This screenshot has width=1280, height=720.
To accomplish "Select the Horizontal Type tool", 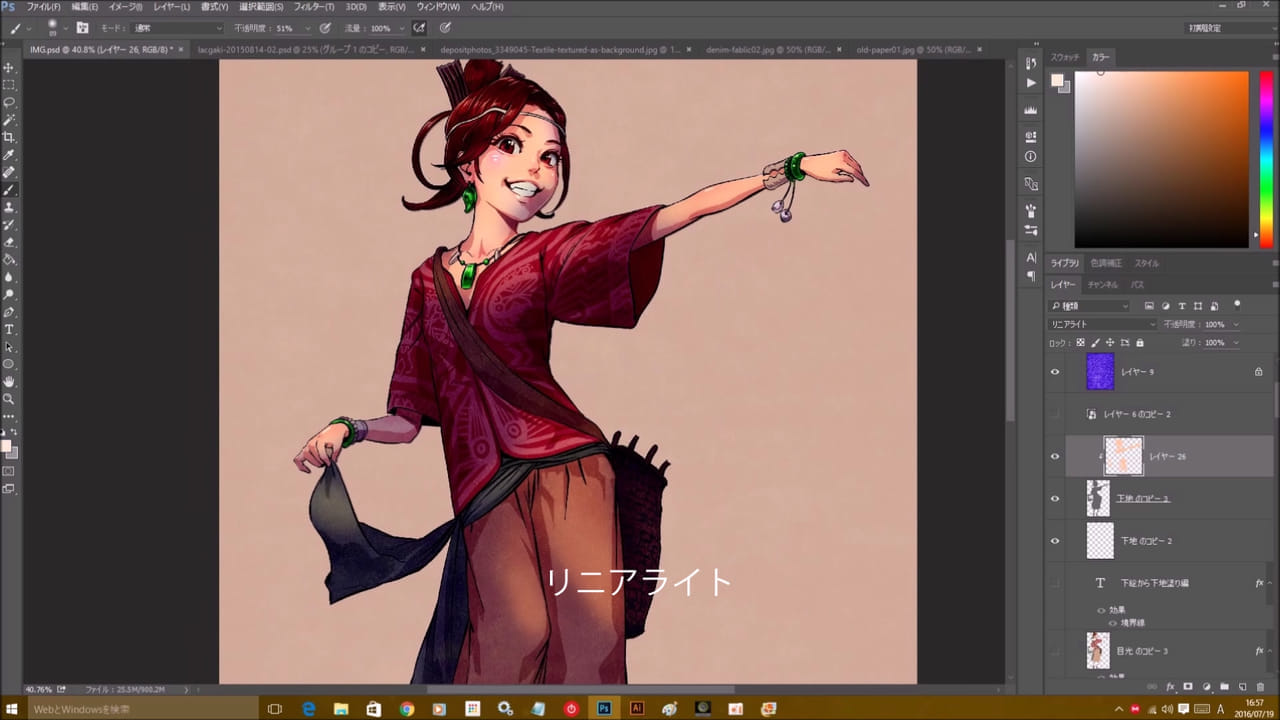I will 9,329.
